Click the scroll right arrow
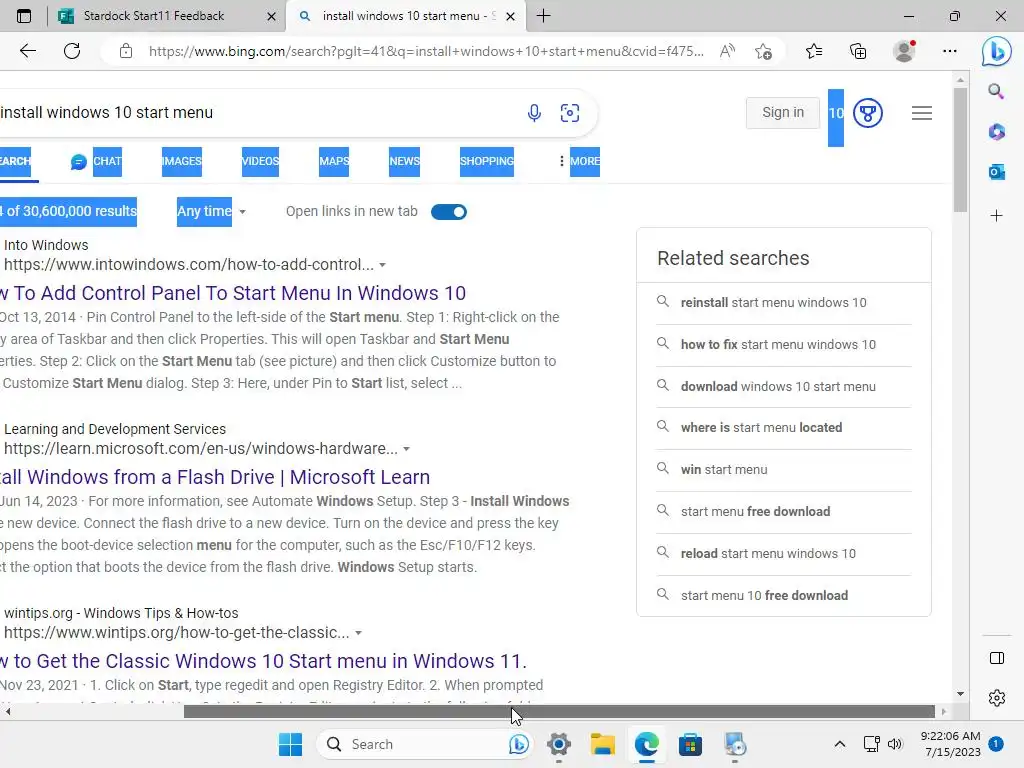1024x768 pixels. pyautogui.click(x=943, y=711)
